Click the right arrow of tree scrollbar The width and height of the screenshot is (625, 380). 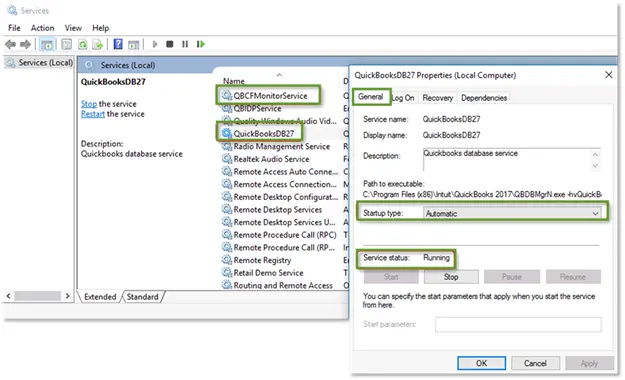coord(67,296)
